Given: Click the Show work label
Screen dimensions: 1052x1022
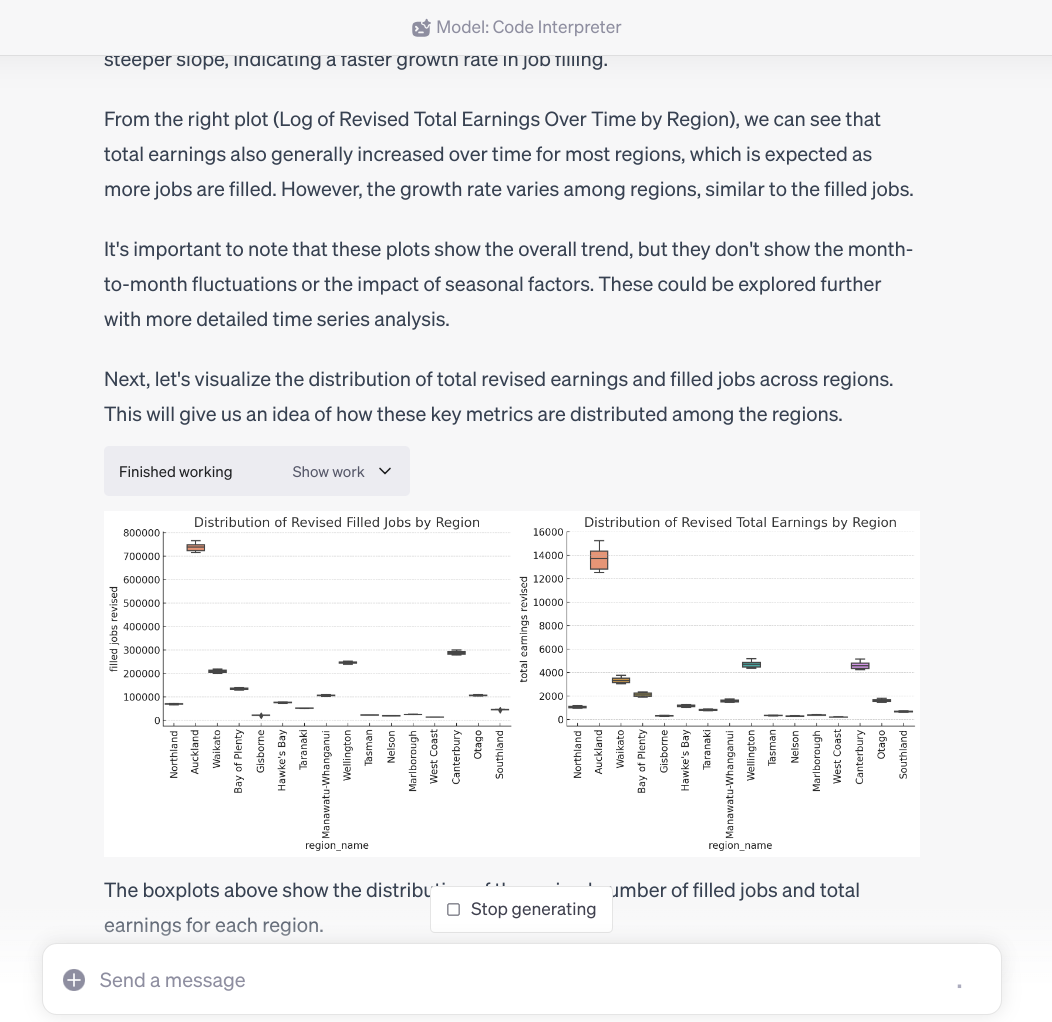Looking at the screenshot, I should pos(328,471).
